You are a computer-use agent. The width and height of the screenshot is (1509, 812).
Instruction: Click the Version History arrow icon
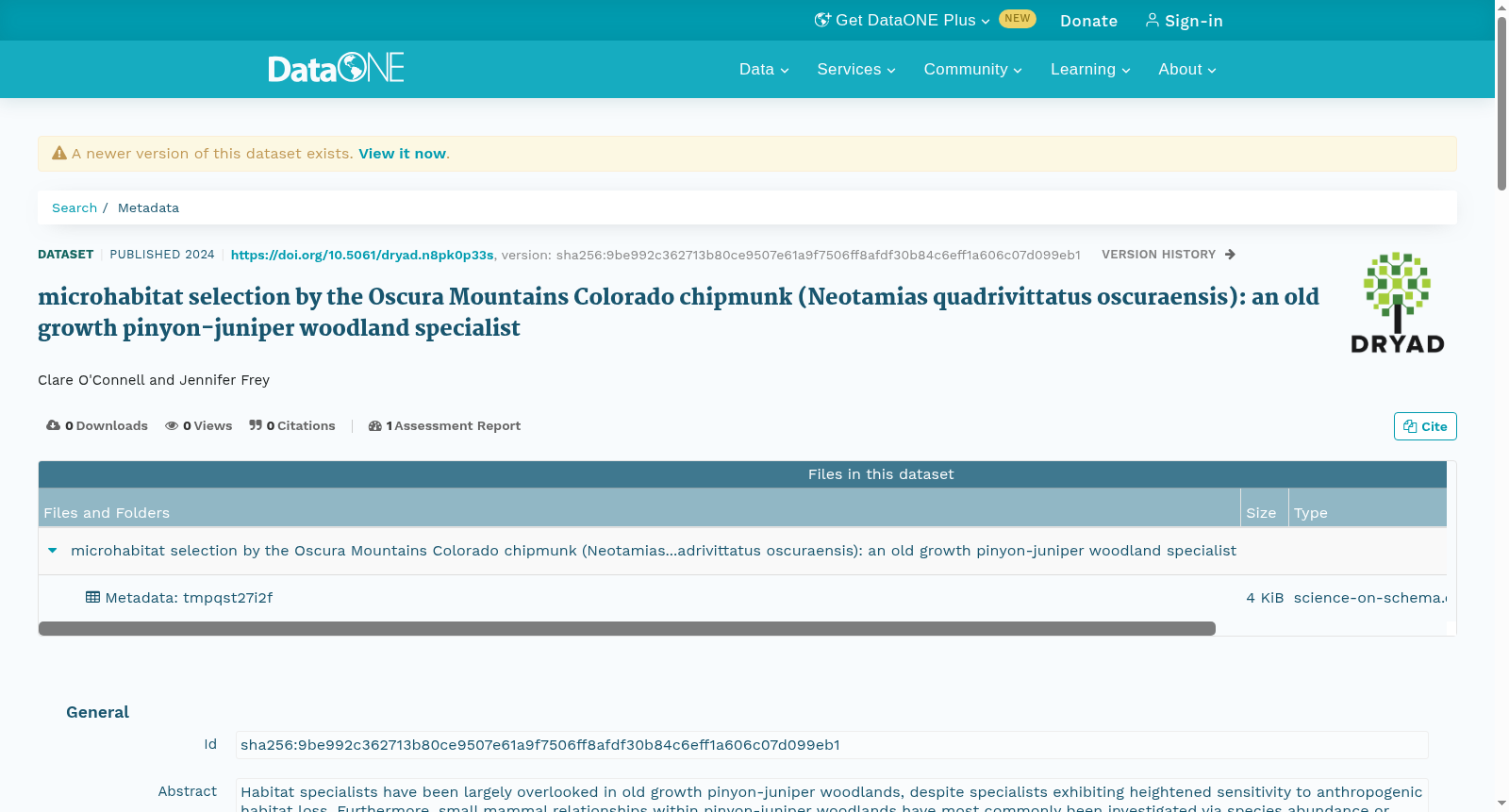point(1230,255)
